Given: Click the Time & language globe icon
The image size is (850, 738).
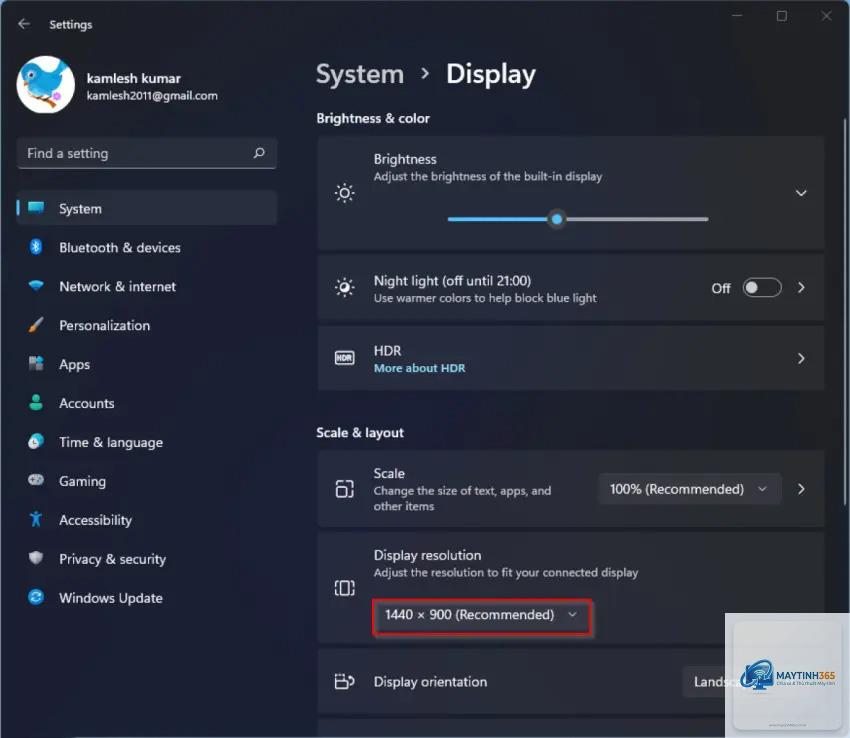Looking at the screenshot, I should (x=36, y=441).
